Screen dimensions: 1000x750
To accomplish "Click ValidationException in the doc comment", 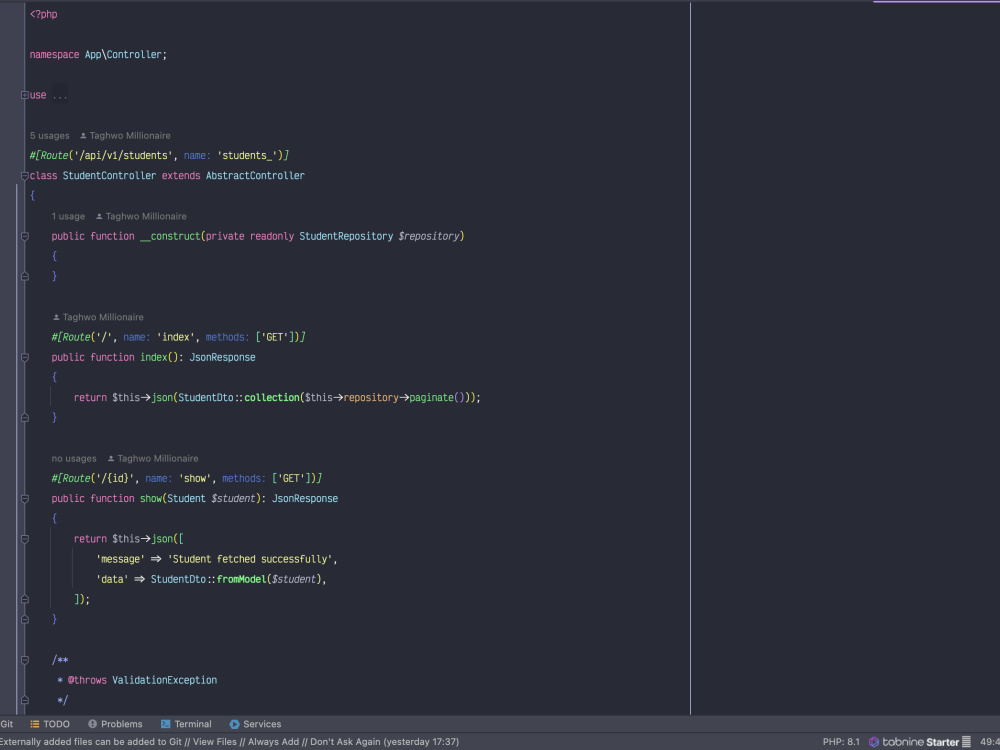I will pos(165,680).
